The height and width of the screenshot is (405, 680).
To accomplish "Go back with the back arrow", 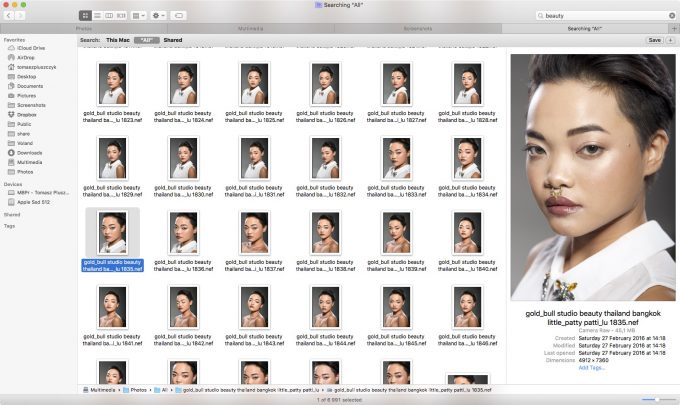I will tap(9, 16).
